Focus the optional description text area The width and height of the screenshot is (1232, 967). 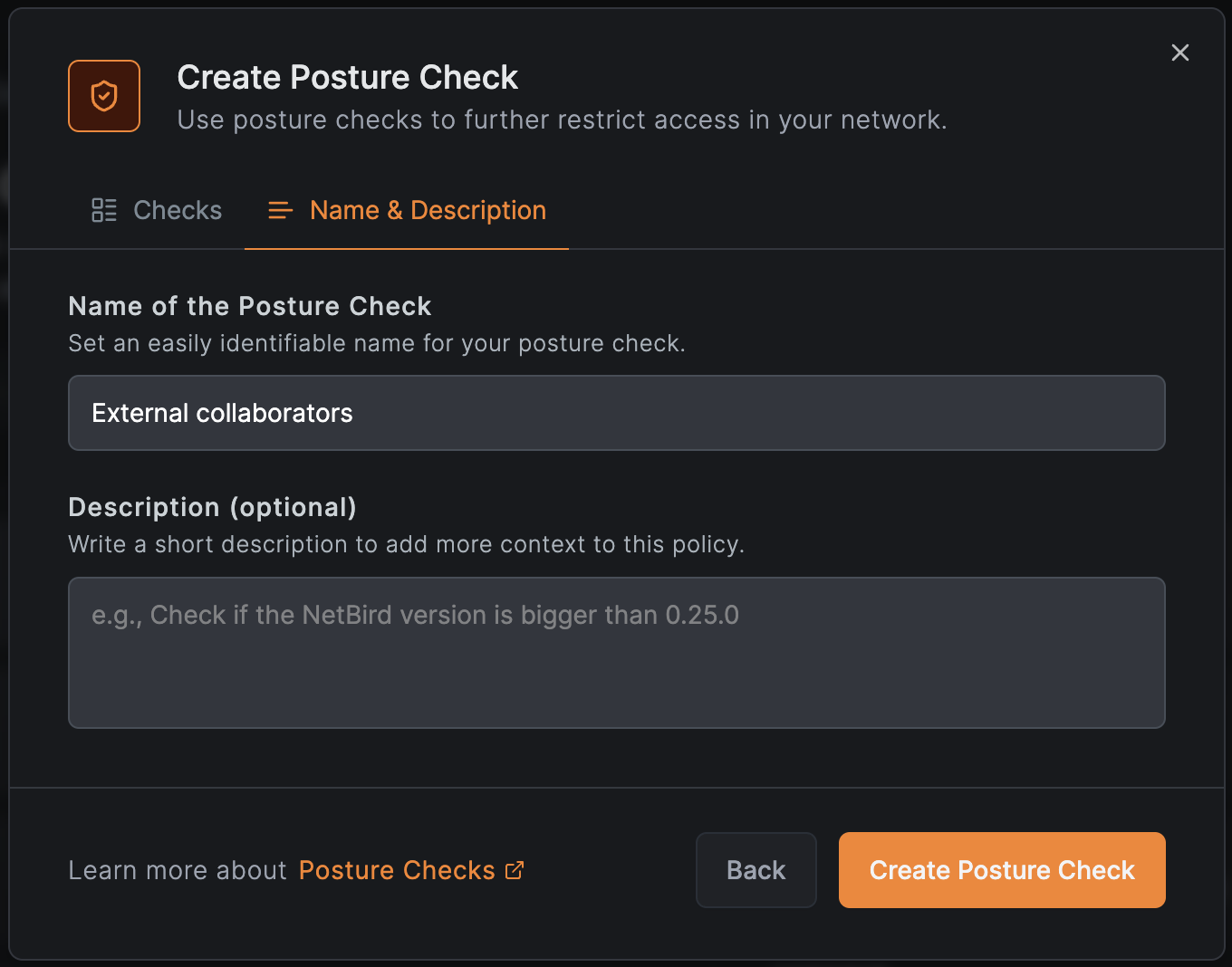coord(616,652)
